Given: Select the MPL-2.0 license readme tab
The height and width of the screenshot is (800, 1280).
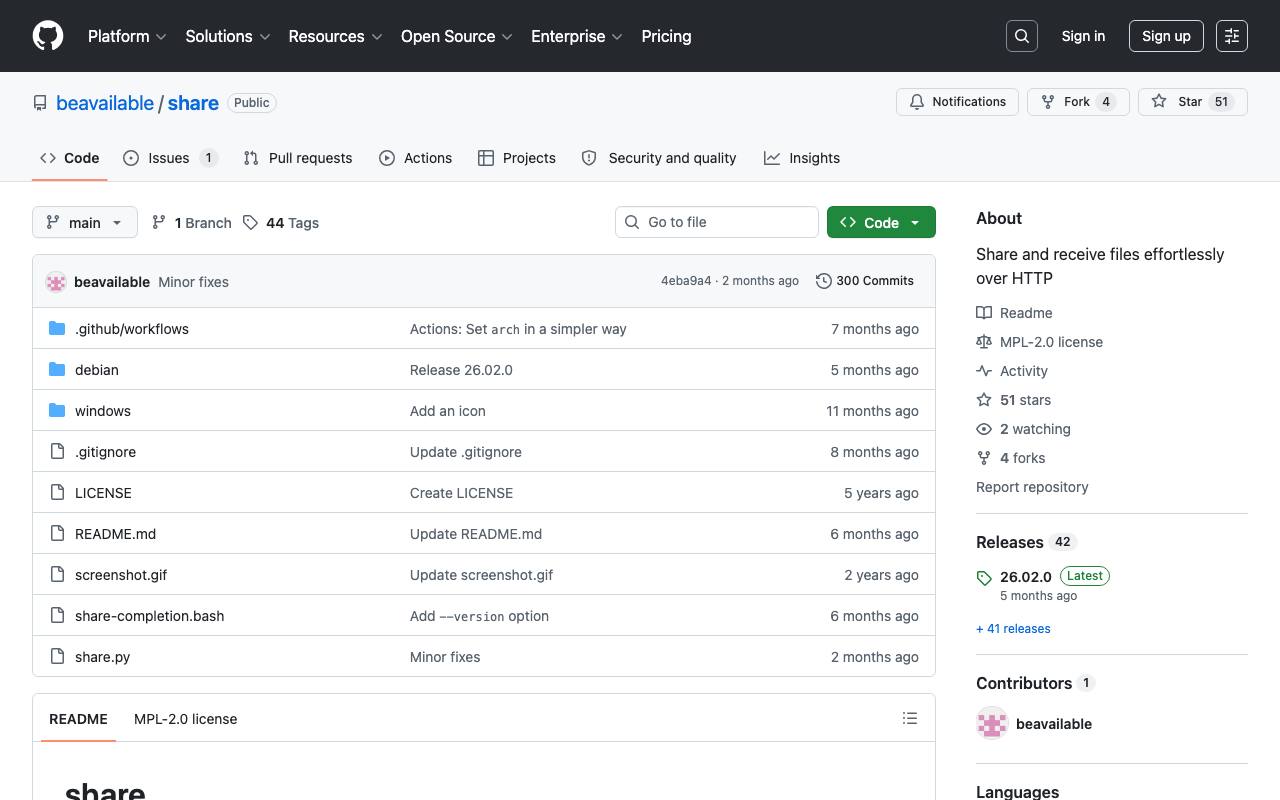Looking at the screenshot, I should [185, 719].
